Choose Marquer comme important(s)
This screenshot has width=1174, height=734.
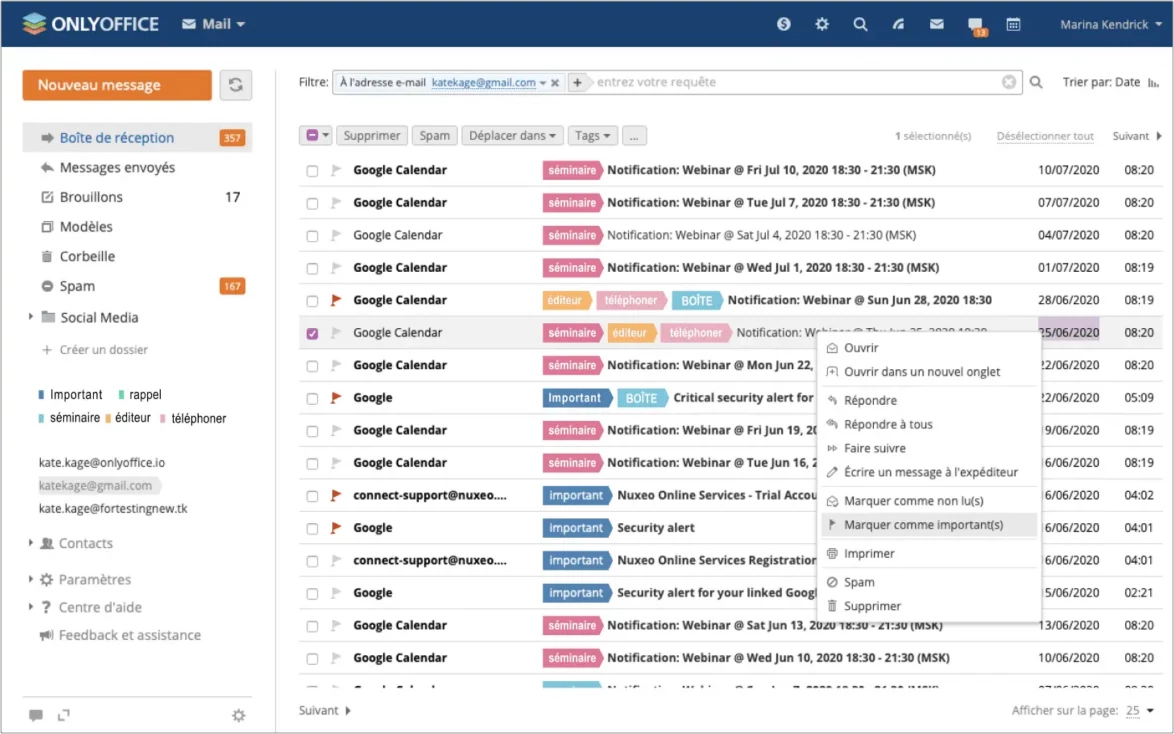(x=928, y=525)
